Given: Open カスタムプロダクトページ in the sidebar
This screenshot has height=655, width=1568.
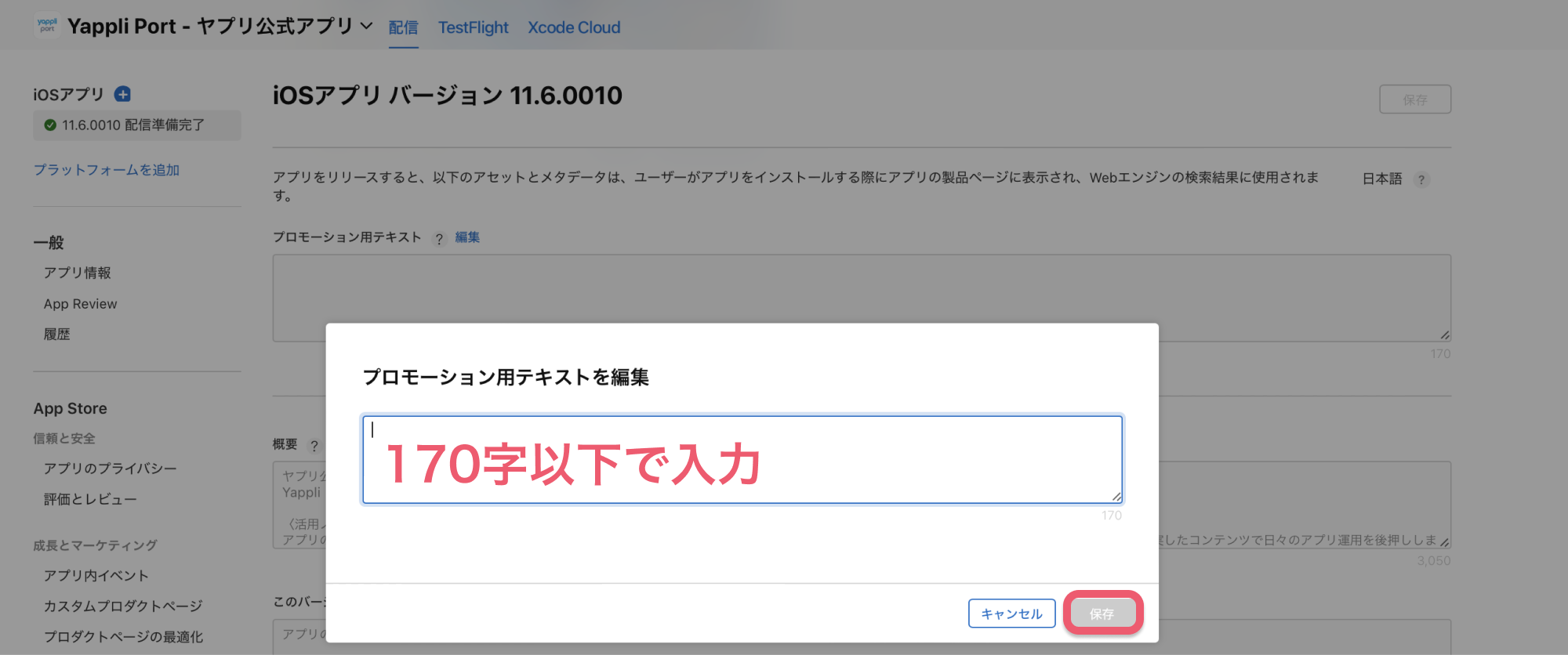Looking at the screenshot, I should [x=123, y=606].
